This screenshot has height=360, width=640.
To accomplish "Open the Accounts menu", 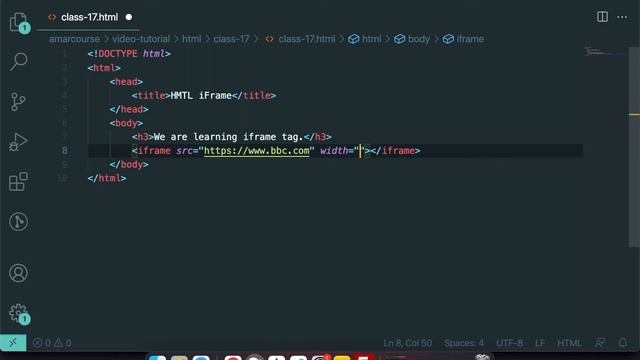I will [x=18, y=273].
